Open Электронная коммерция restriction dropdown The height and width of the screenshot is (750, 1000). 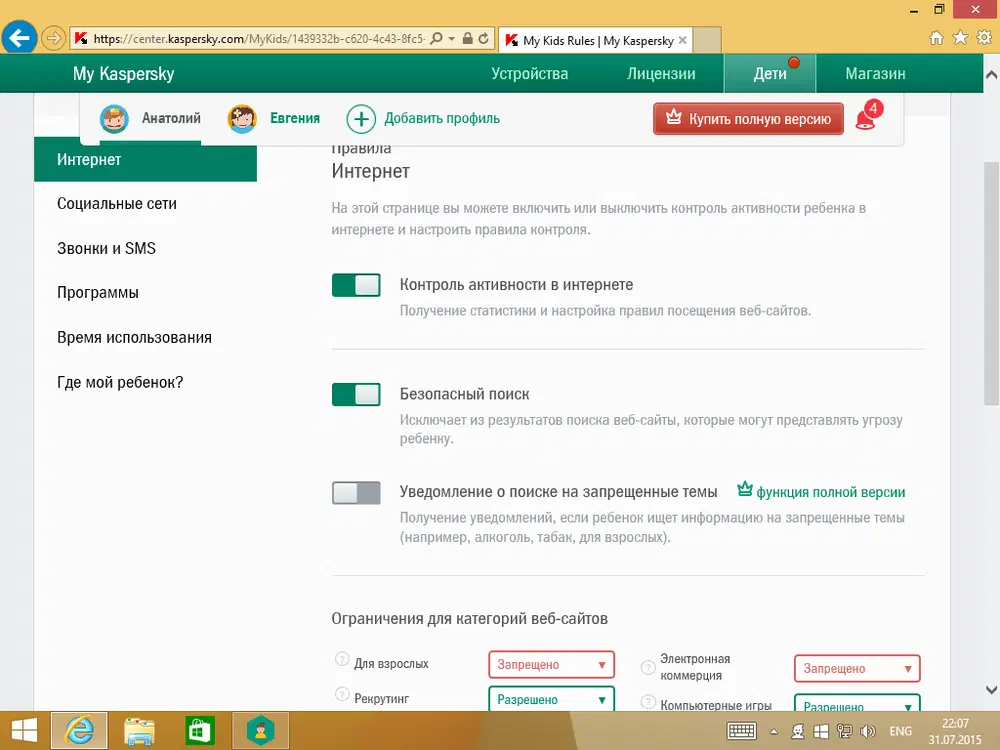click(857, 668)
